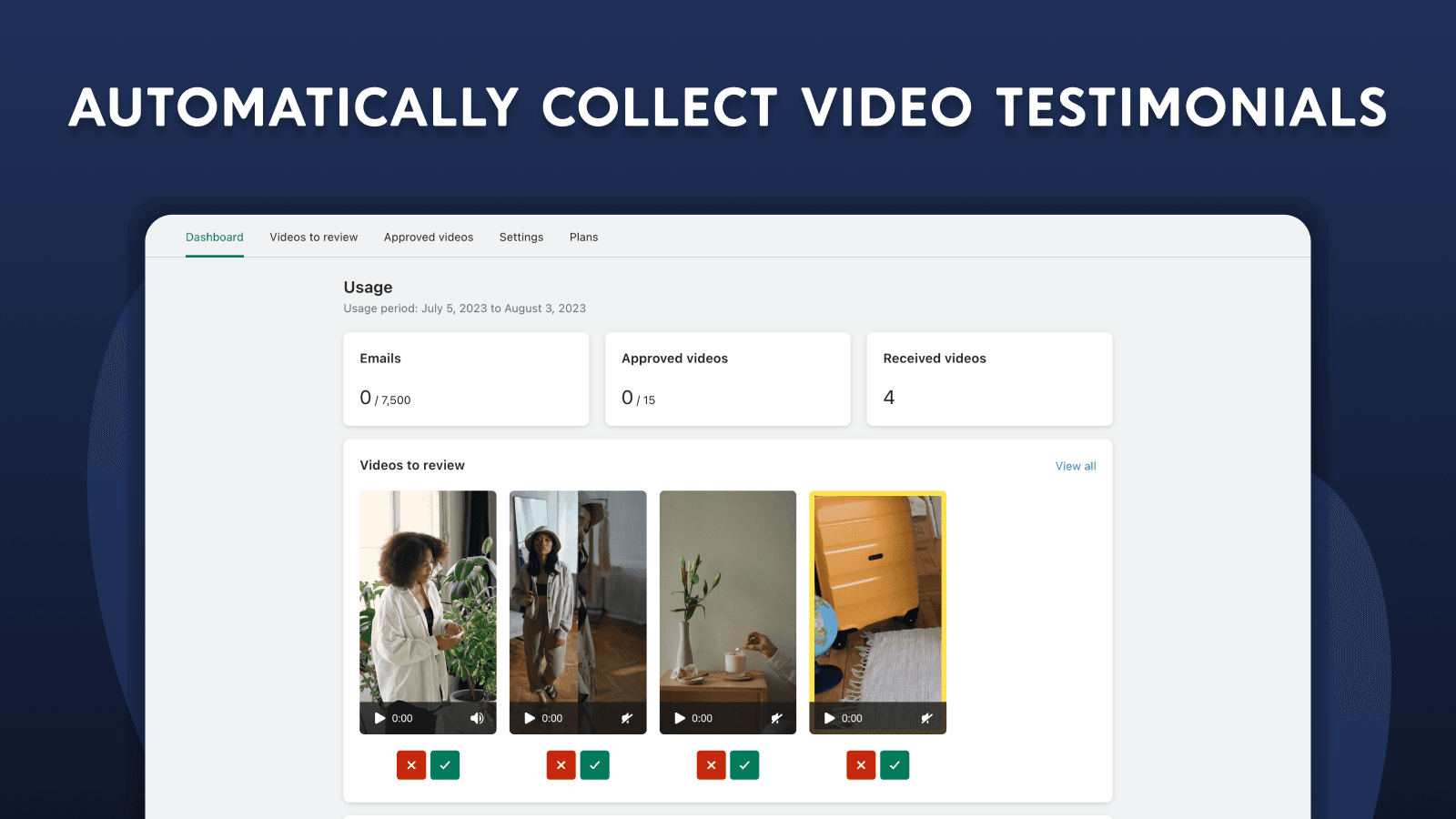Click the Usage heading

click(x=368, y=288)
